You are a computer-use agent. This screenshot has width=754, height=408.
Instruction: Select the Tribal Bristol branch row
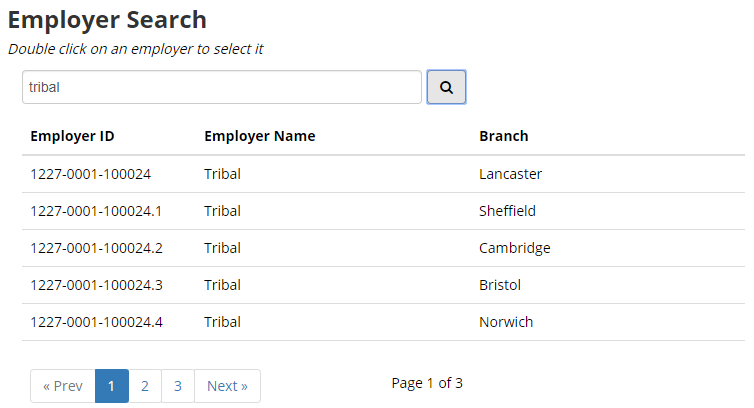pyautogui.click(x=383, y=285)
